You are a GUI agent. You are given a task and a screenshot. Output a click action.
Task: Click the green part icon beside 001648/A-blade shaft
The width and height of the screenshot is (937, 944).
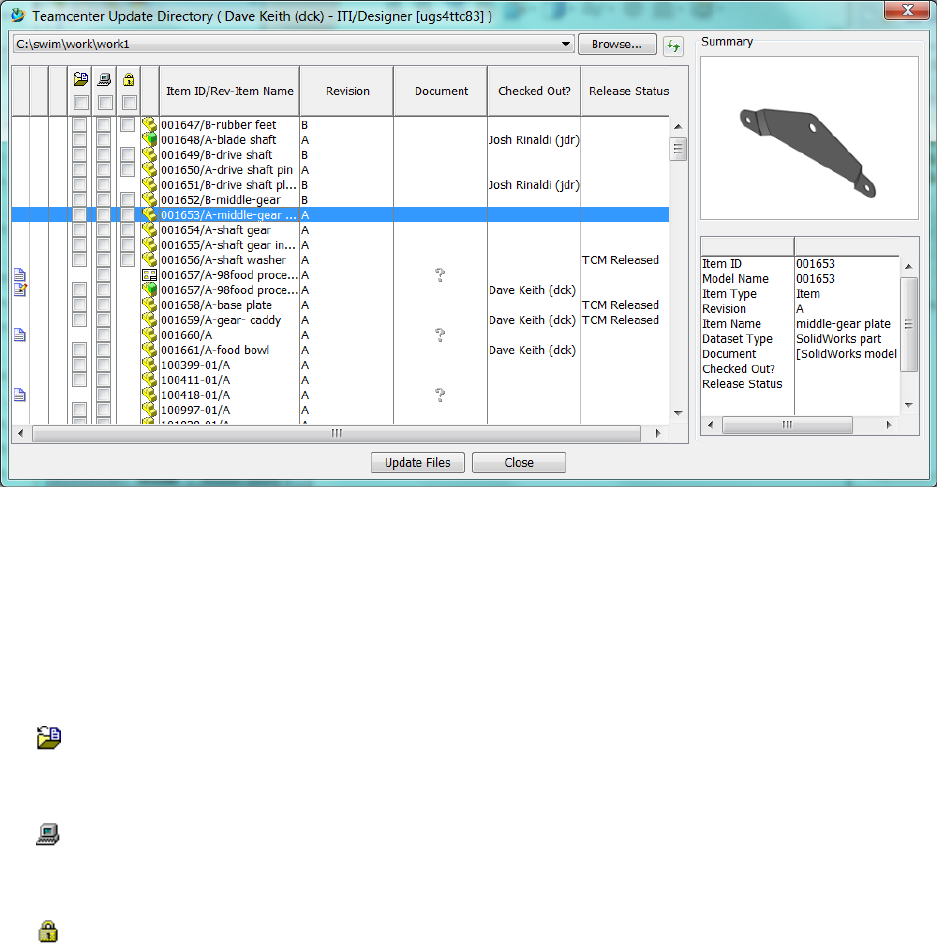[149, 140]
